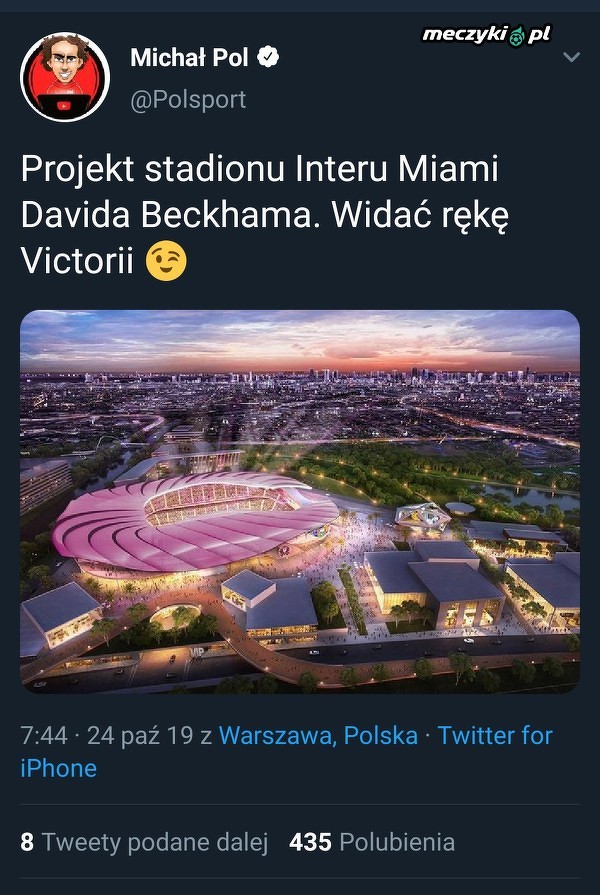Open the @Polsport handle
Viewport: 600px width, 895px height.
[x=188, y=100]
